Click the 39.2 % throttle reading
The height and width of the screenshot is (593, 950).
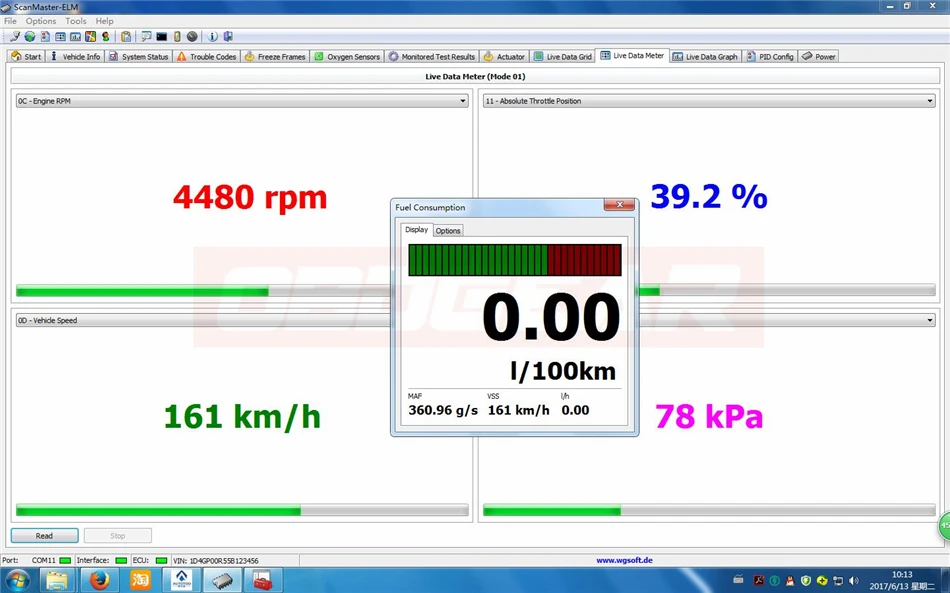(x=709, y=197)
